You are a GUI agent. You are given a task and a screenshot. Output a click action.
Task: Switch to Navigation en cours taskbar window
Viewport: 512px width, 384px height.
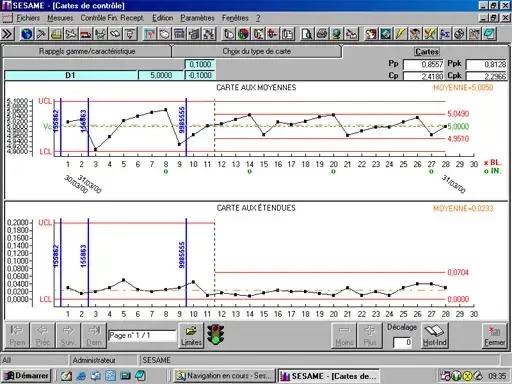click(225, 376)
